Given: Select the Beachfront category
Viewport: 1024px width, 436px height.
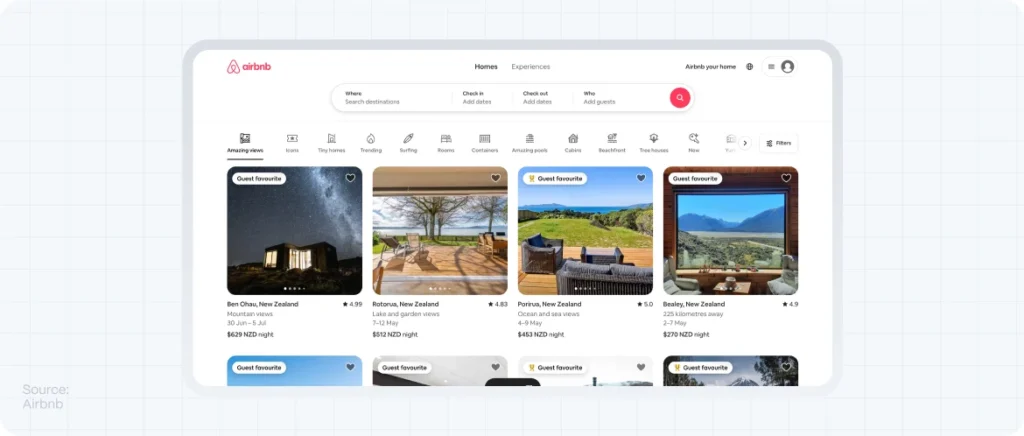Looking at the screenshot, I should click(612, 144).
